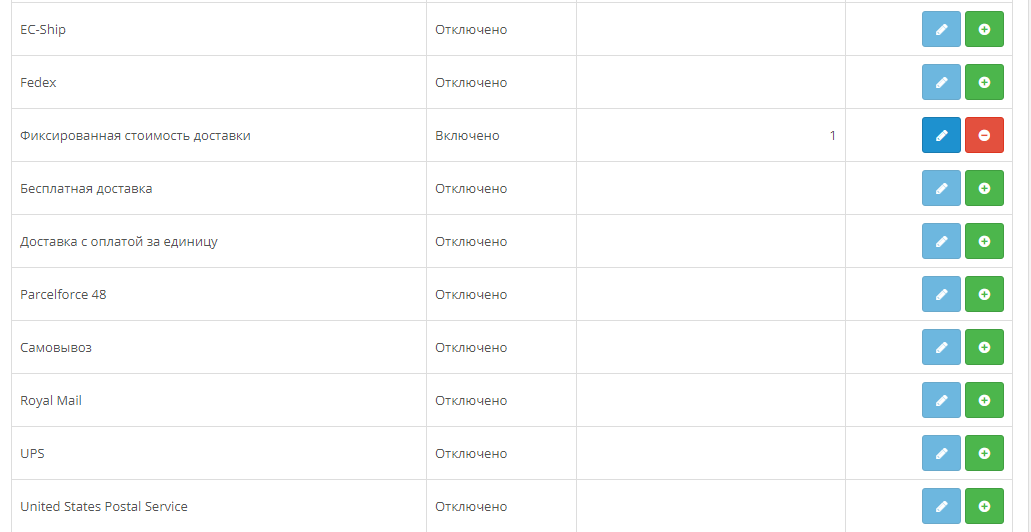Screen dimensions: 1031x532
Task: Install Доставка с оплатой за единицу
Action: pos(984,242)
